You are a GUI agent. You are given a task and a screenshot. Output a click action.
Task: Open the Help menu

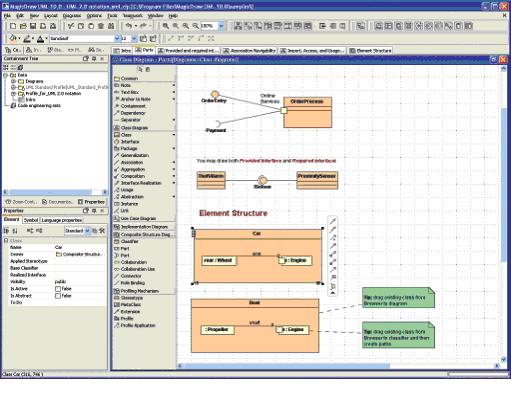[x=173, y=16]
